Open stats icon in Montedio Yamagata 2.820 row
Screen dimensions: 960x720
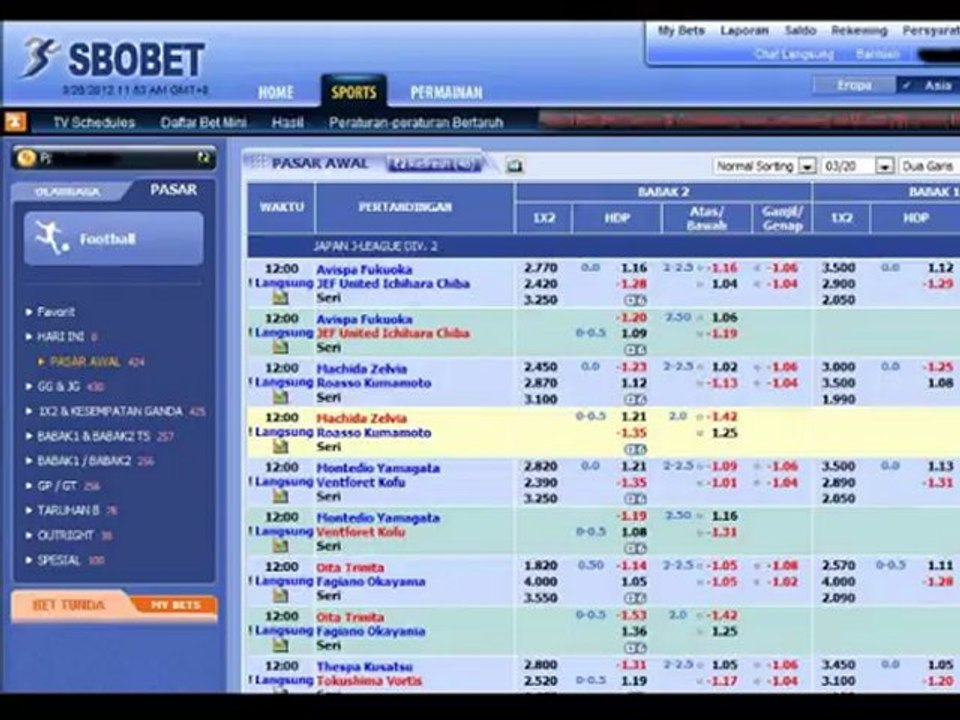[x=280, y=497]
